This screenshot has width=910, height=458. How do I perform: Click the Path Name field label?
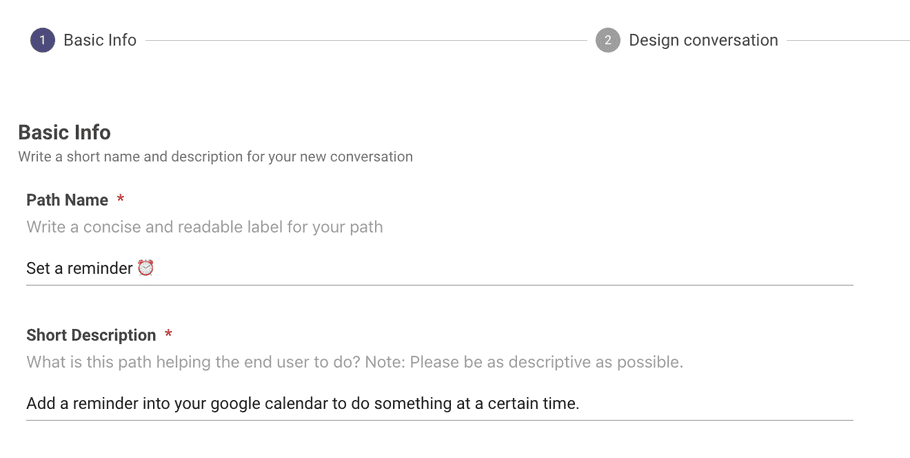(67, 200)
